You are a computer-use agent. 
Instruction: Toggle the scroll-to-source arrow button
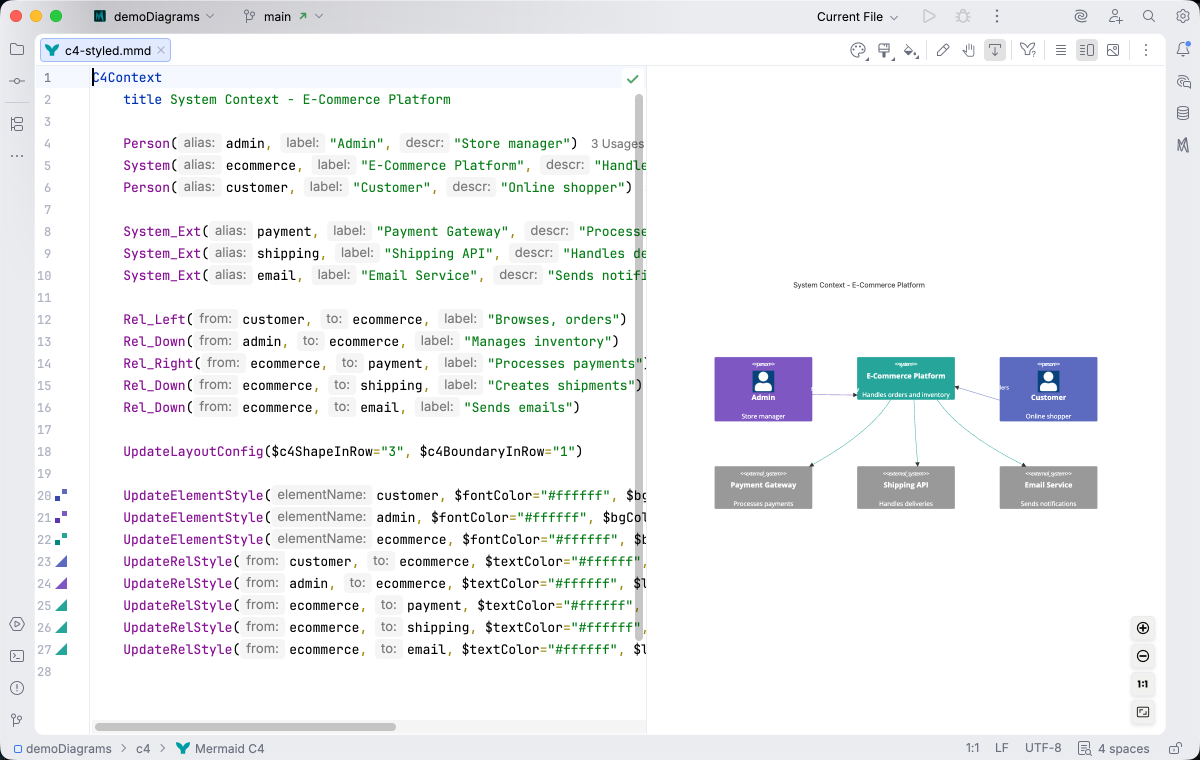pos(995,50)
